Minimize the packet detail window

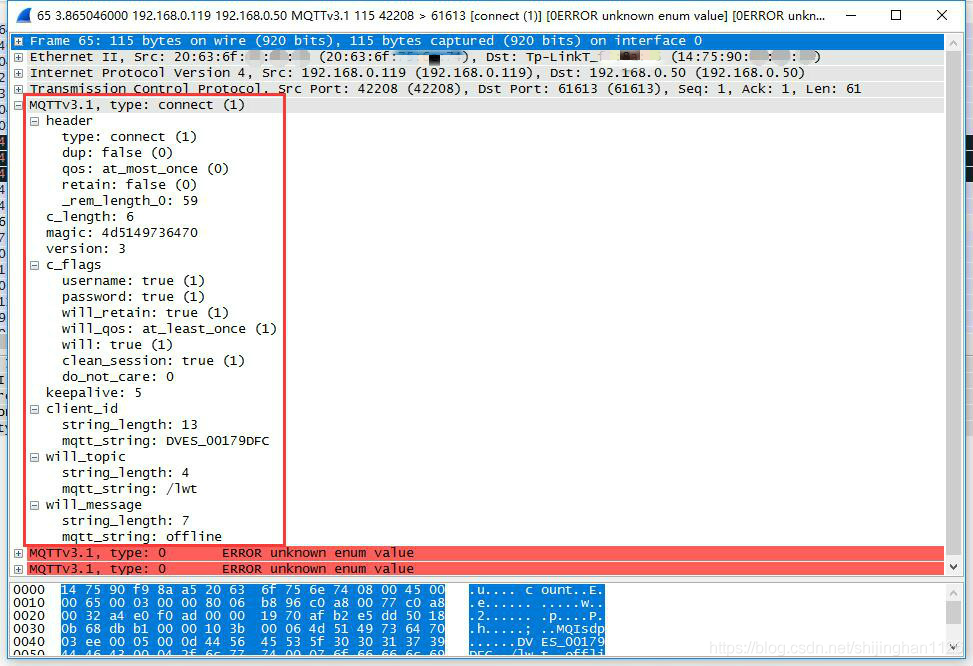[851, 16]
